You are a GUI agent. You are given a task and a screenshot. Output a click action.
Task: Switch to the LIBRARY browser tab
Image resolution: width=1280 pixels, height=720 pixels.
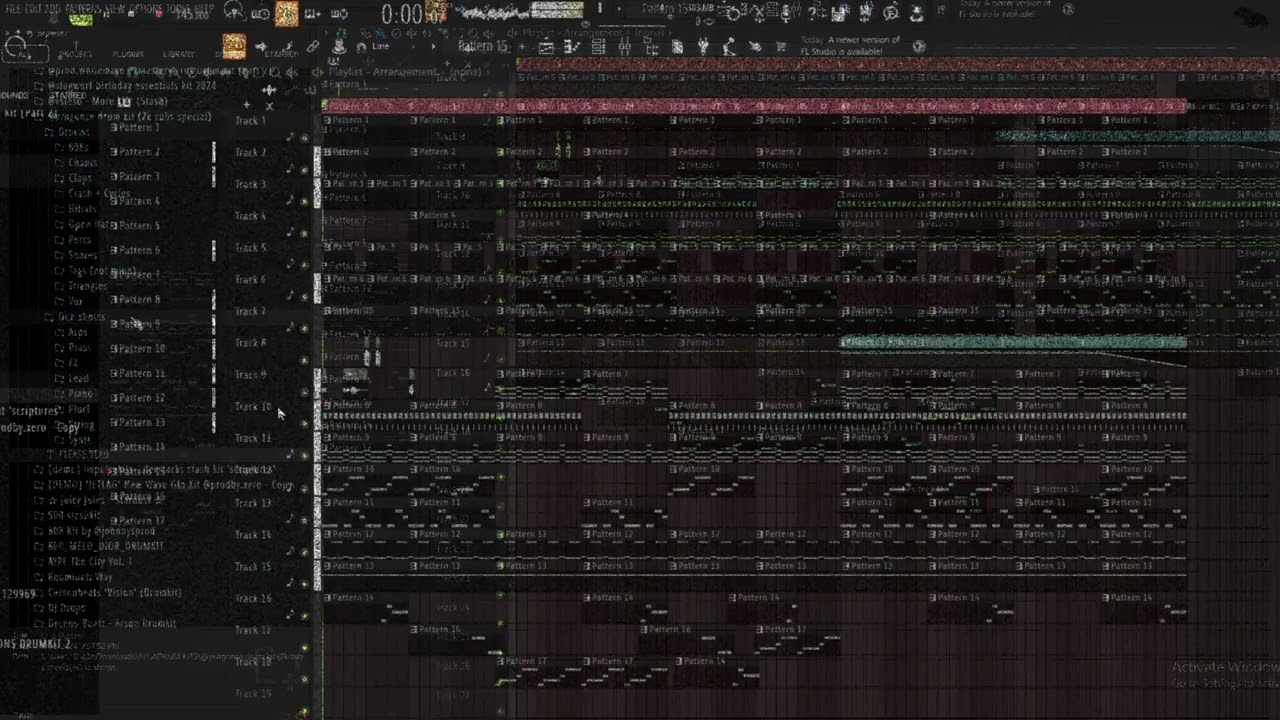point(179,54)
